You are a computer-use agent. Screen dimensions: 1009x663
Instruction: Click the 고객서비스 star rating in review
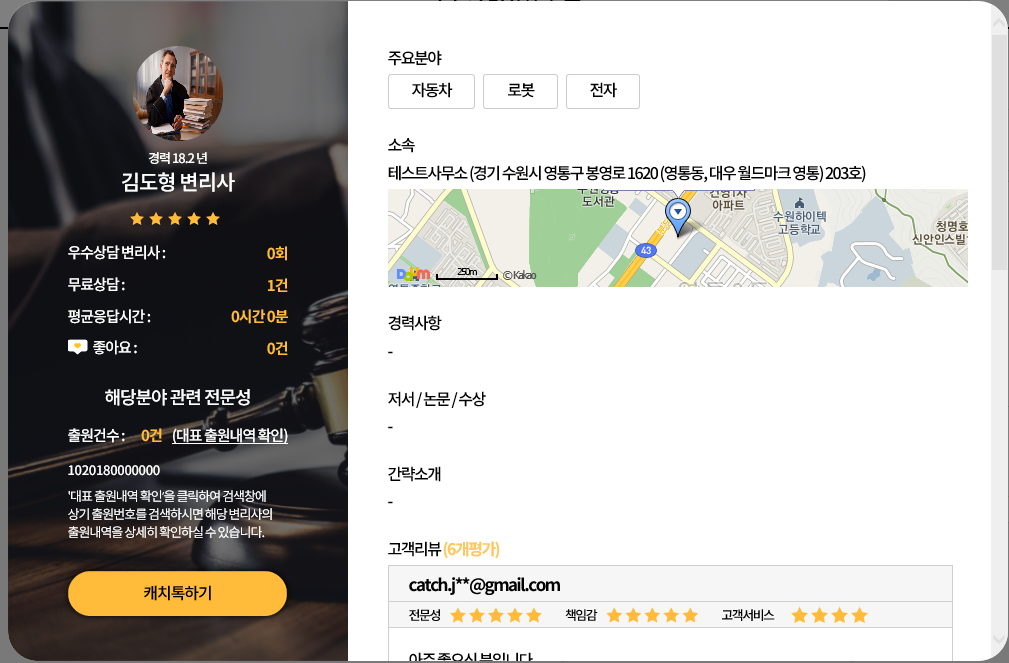coord(829,616)
